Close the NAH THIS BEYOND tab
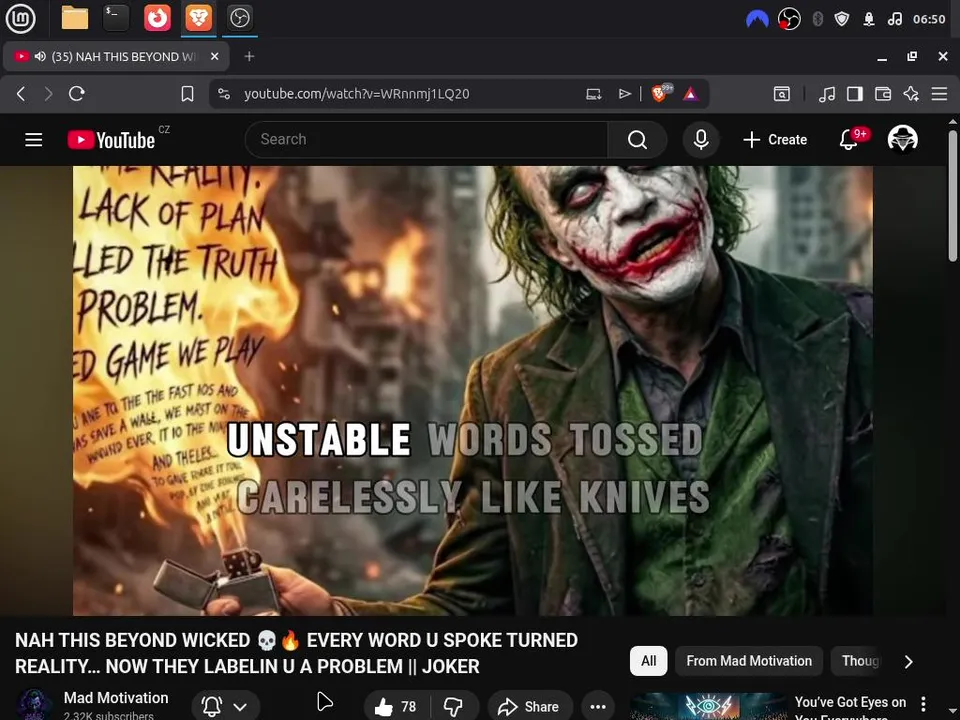 click(x=214, y=56)
